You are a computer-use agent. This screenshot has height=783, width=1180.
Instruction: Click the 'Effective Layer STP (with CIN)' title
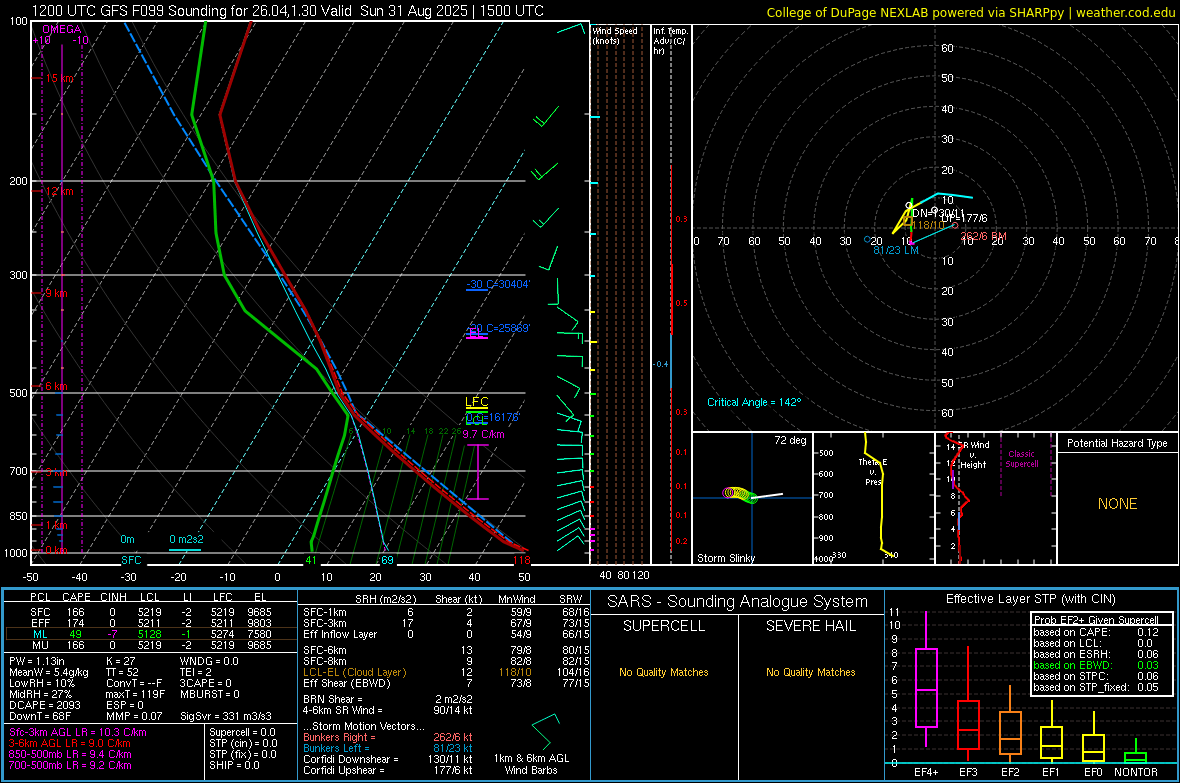pos(1030,599)
